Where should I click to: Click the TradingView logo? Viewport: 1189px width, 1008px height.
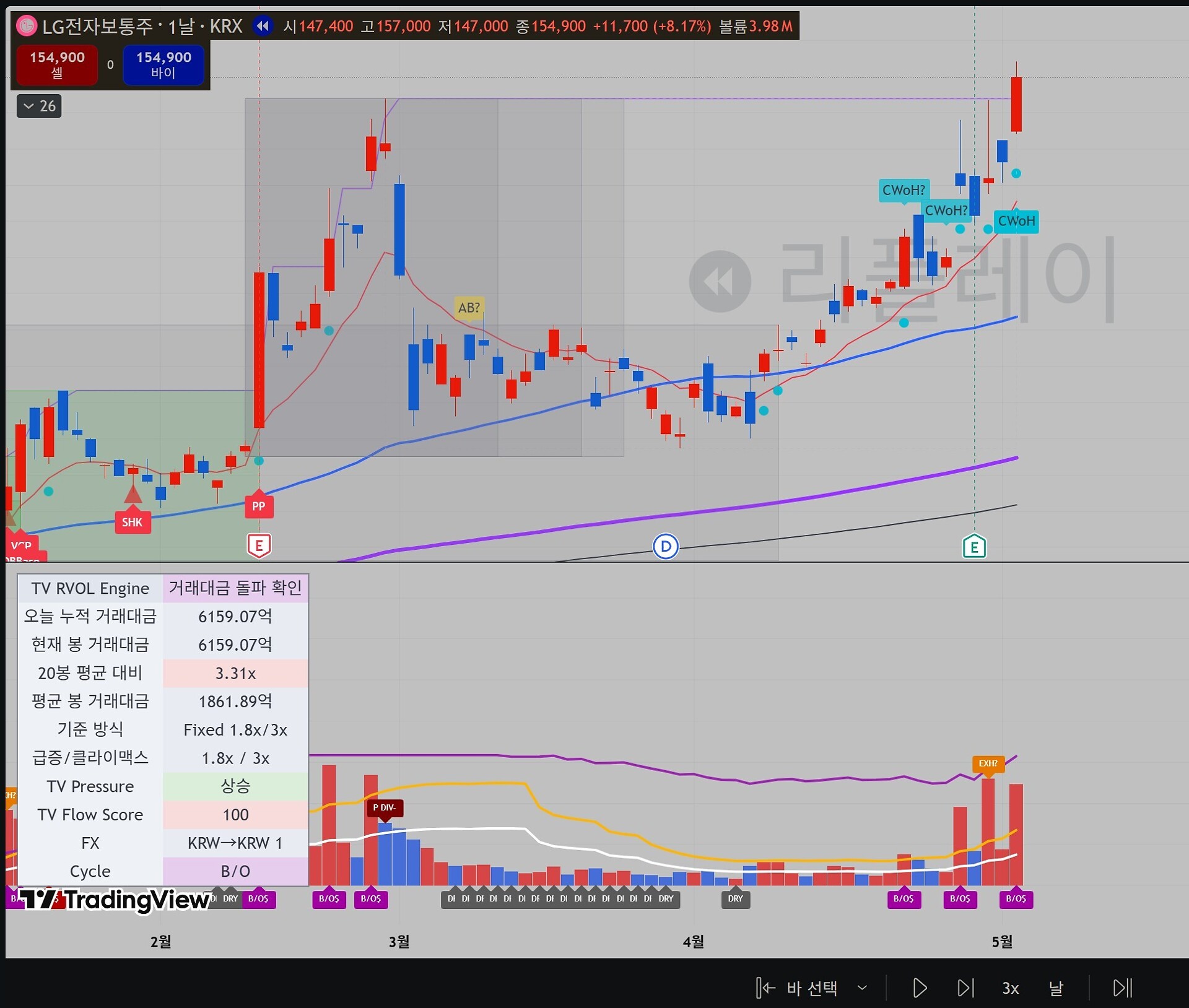[x=115, y=899]
